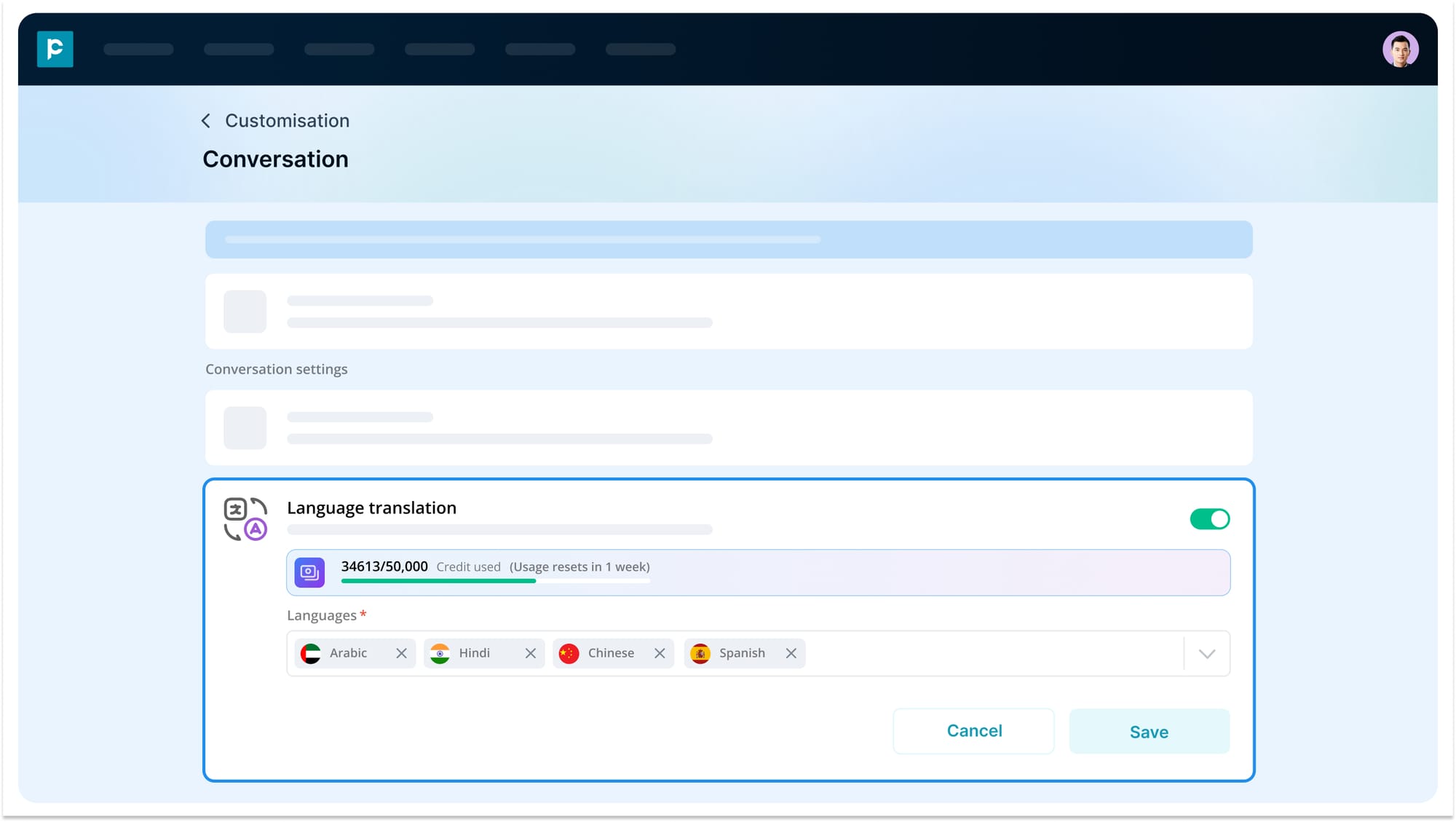Remove the Hindi language tag

coord(530,654)
